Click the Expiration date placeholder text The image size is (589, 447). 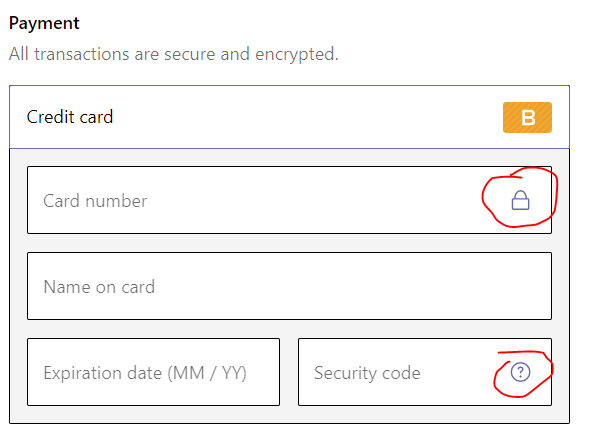point(145,373)
